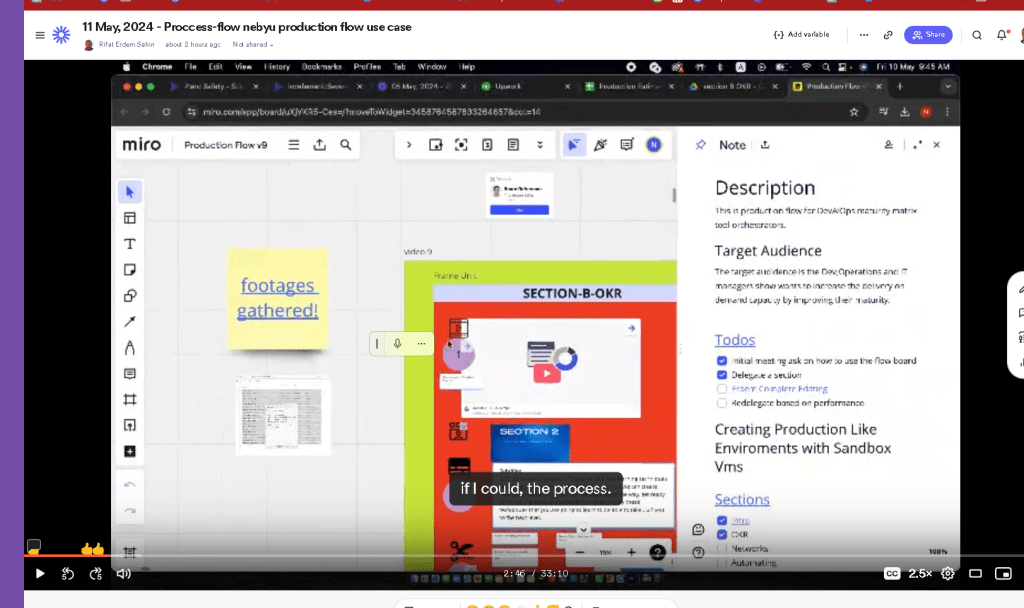1024x608 pixels.
Task: Open Loom search magnifier
Action: click(x=977, y=35)
